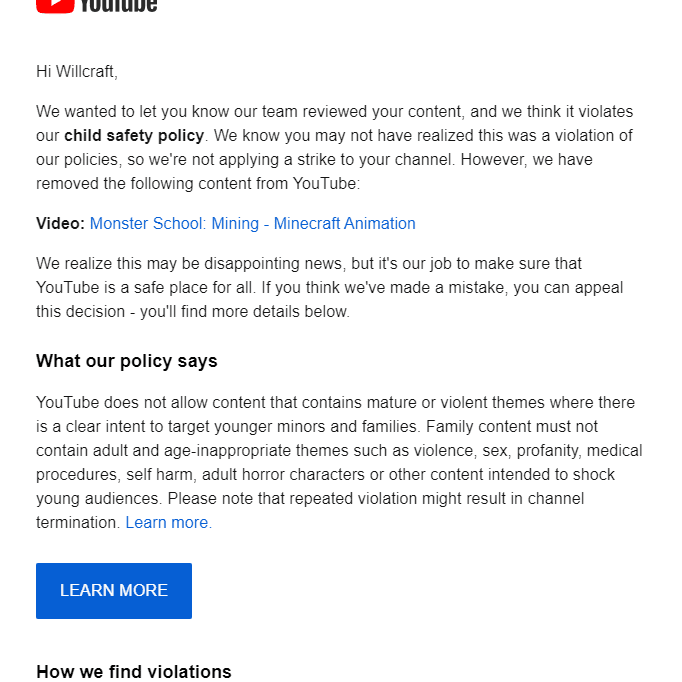Screen dimensions: 682x682
Task: Click the words Family content must not
Action: click(512, 427)
